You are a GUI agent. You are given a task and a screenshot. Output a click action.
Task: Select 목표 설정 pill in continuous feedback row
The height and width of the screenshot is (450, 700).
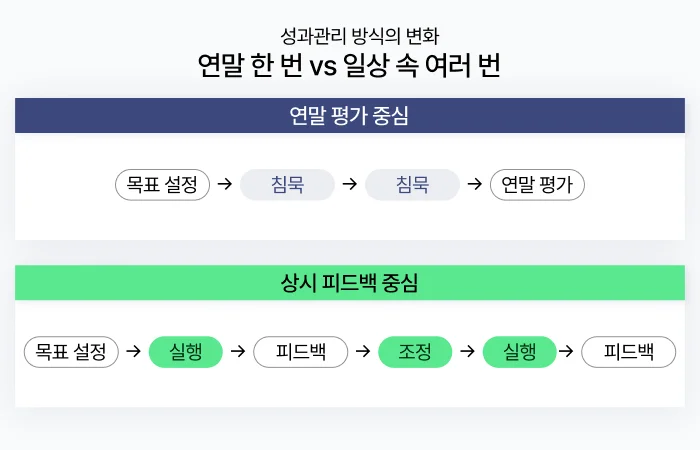[x=71, y=352]
